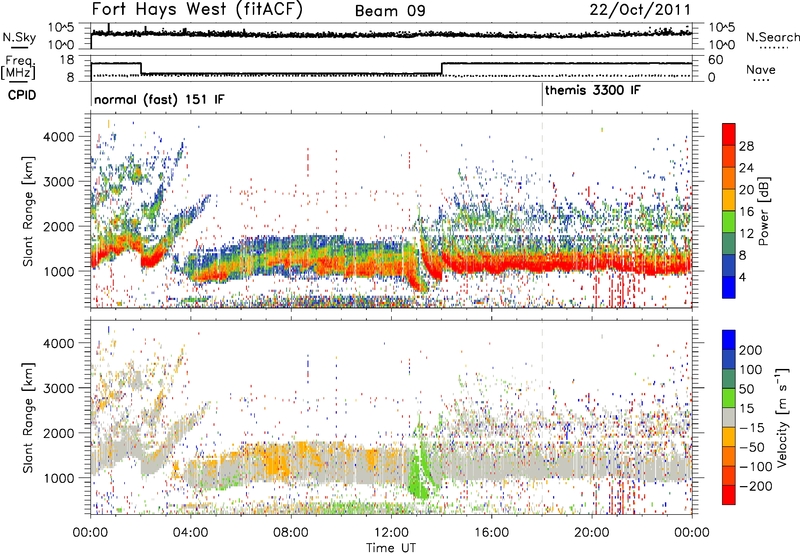Click the '18' frequency axis tick
The height and width of the screenshot is (554, 800).
click(67, 60)
